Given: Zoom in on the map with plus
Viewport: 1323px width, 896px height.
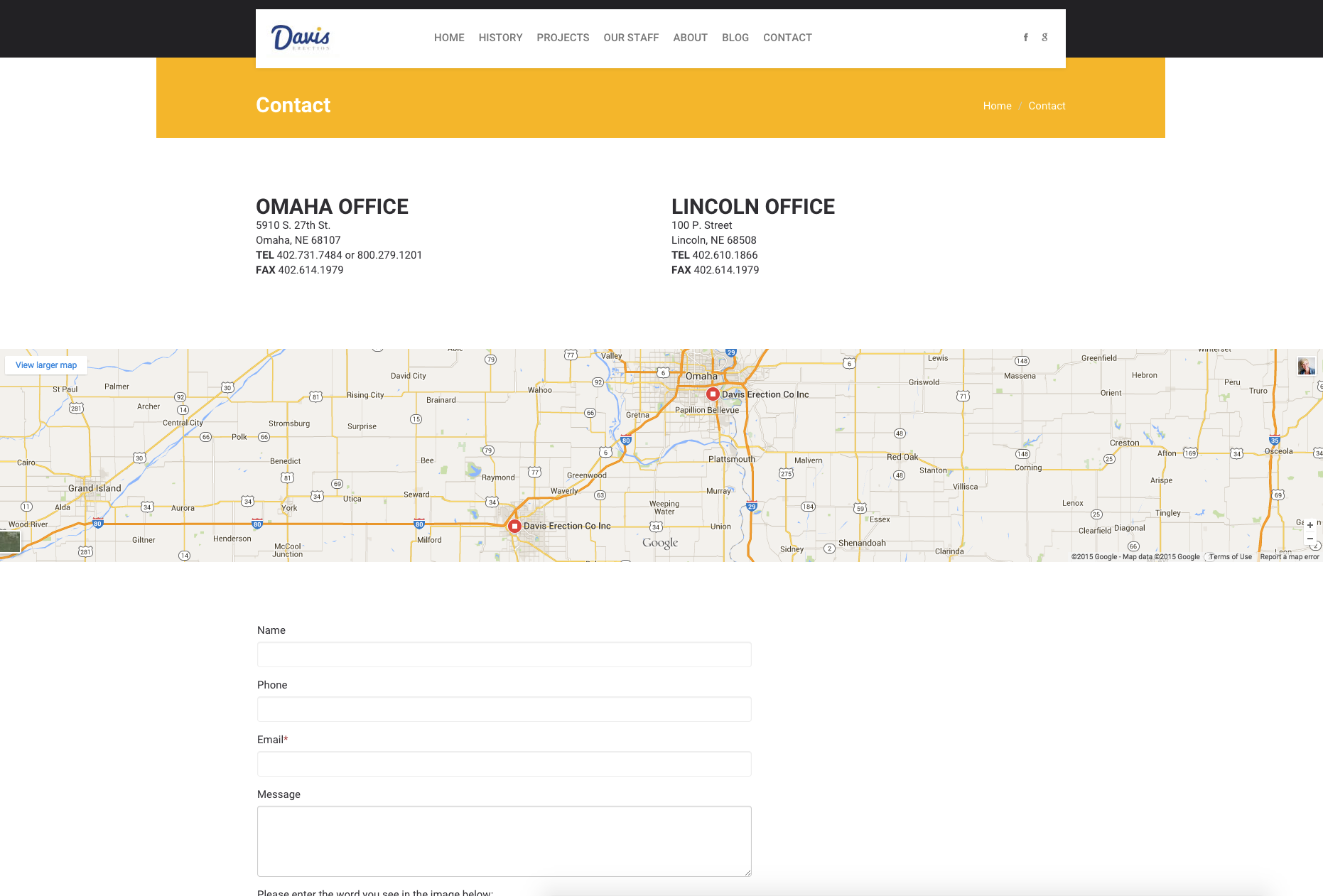Looking at the screenshot, I should click(x=1310, y=525).
